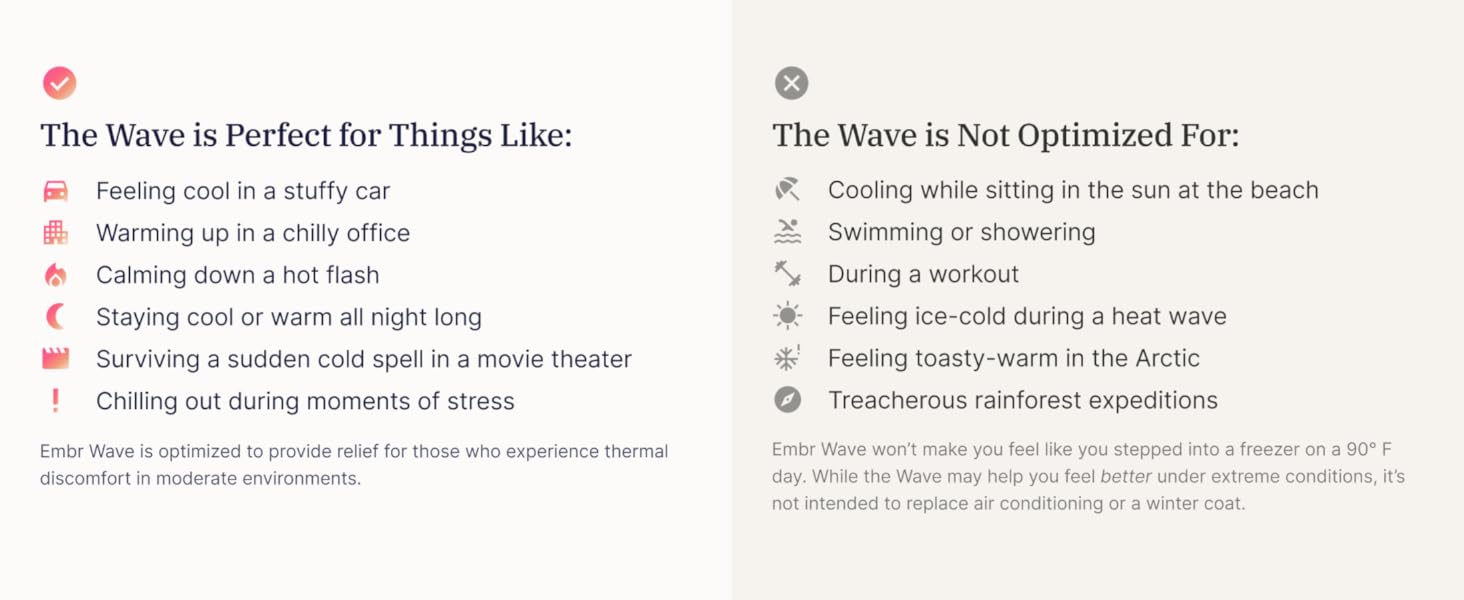The image size is (1464, 600).
Task: Click the 'Swimming or showering' text
Action: coord(961,232)
